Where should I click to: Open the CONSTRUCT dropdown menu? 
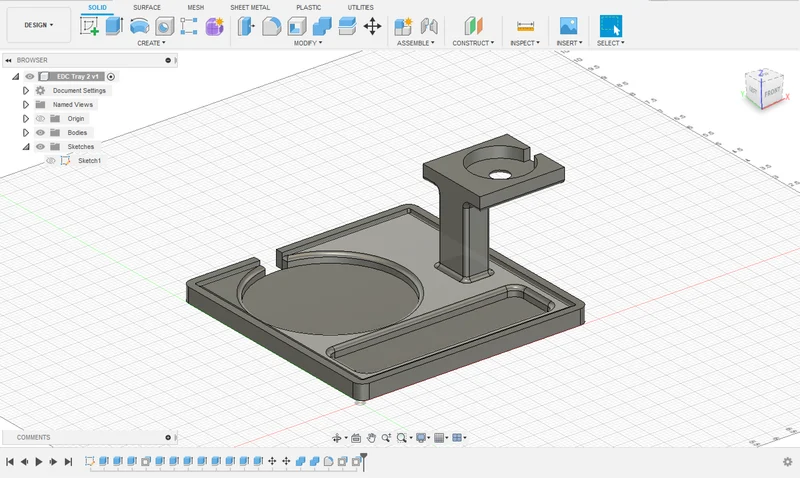[x=473, y=43]
